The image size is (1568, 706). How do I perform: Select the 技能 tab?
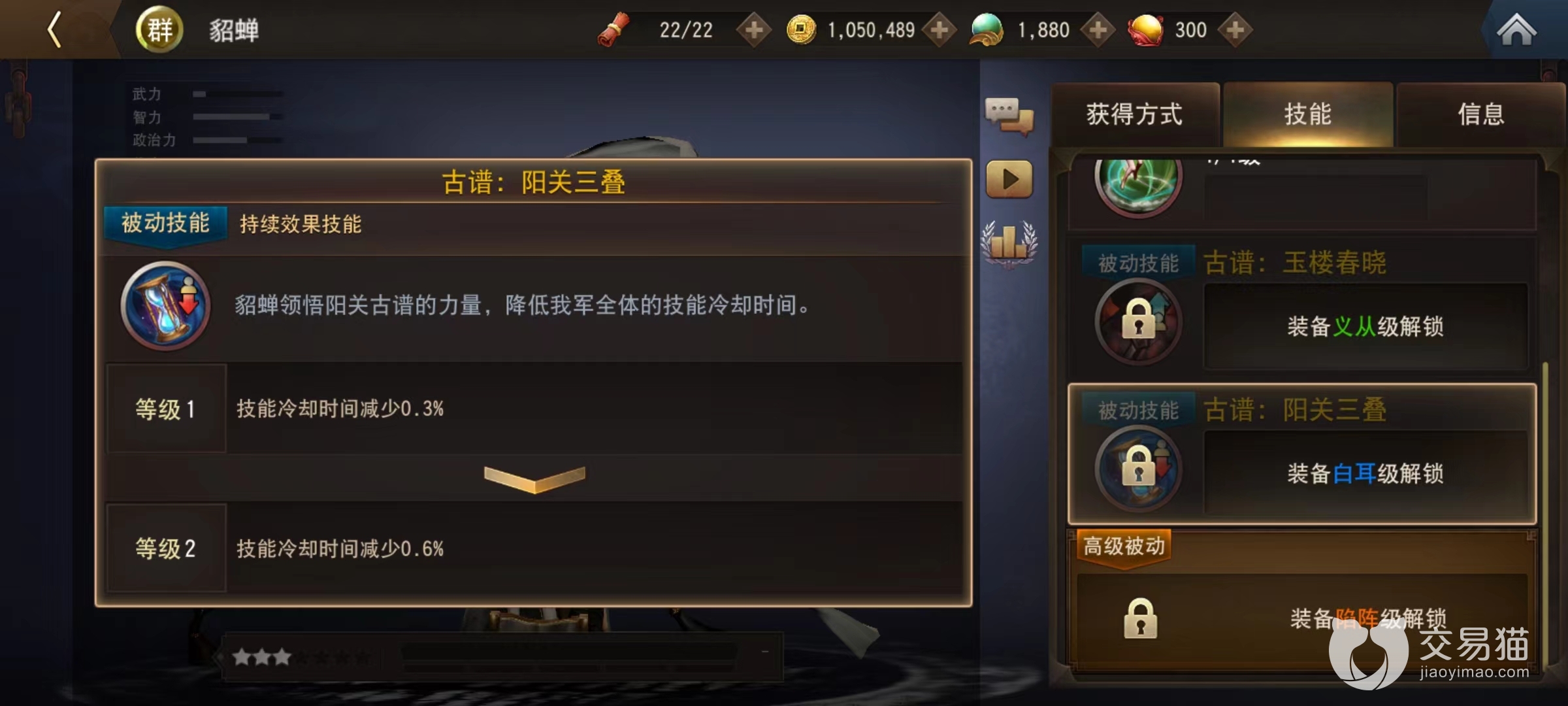pos(1308,114)
